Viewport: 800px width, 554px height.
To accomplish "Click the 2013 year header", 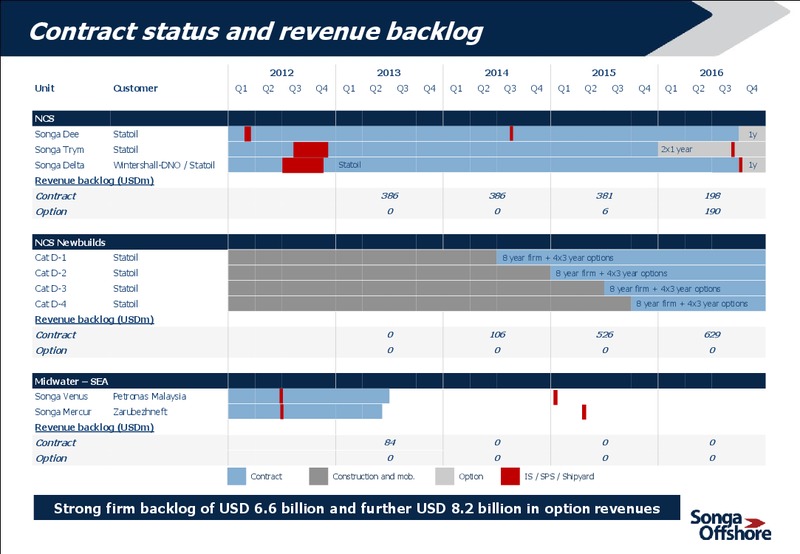I will tap(389, 72).
